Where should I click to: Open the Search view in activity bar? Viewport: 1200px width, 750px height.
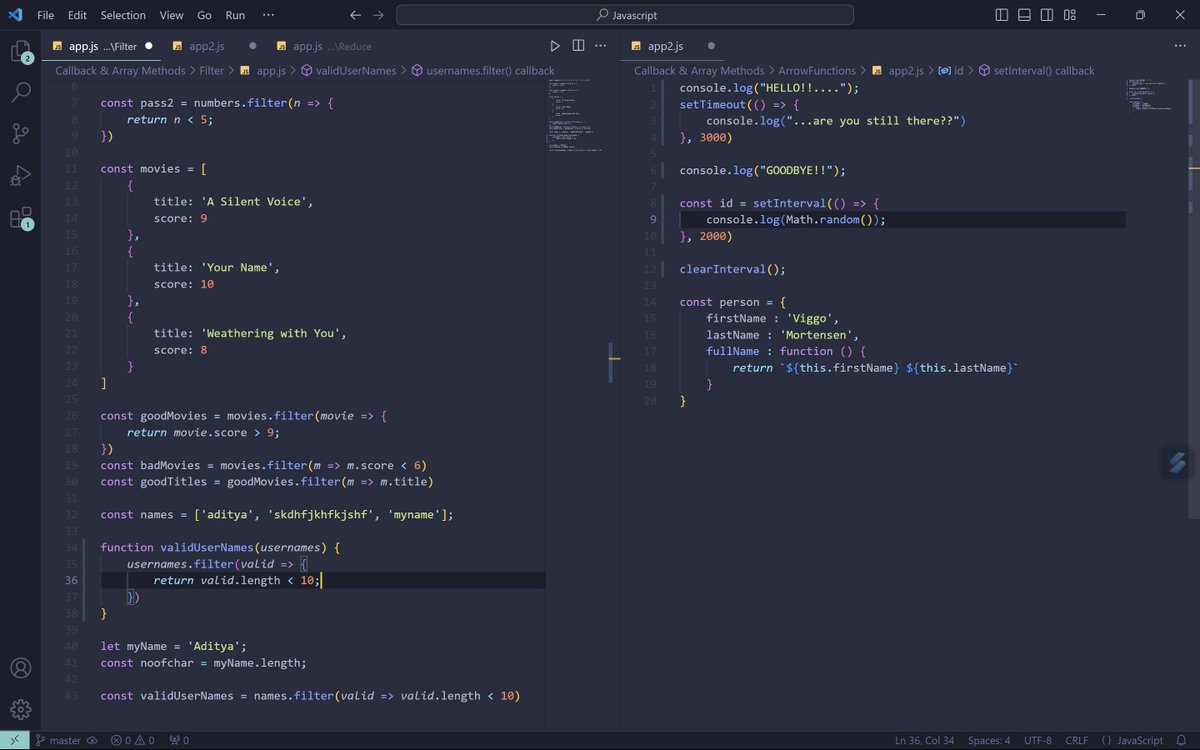tap(20, 93)
